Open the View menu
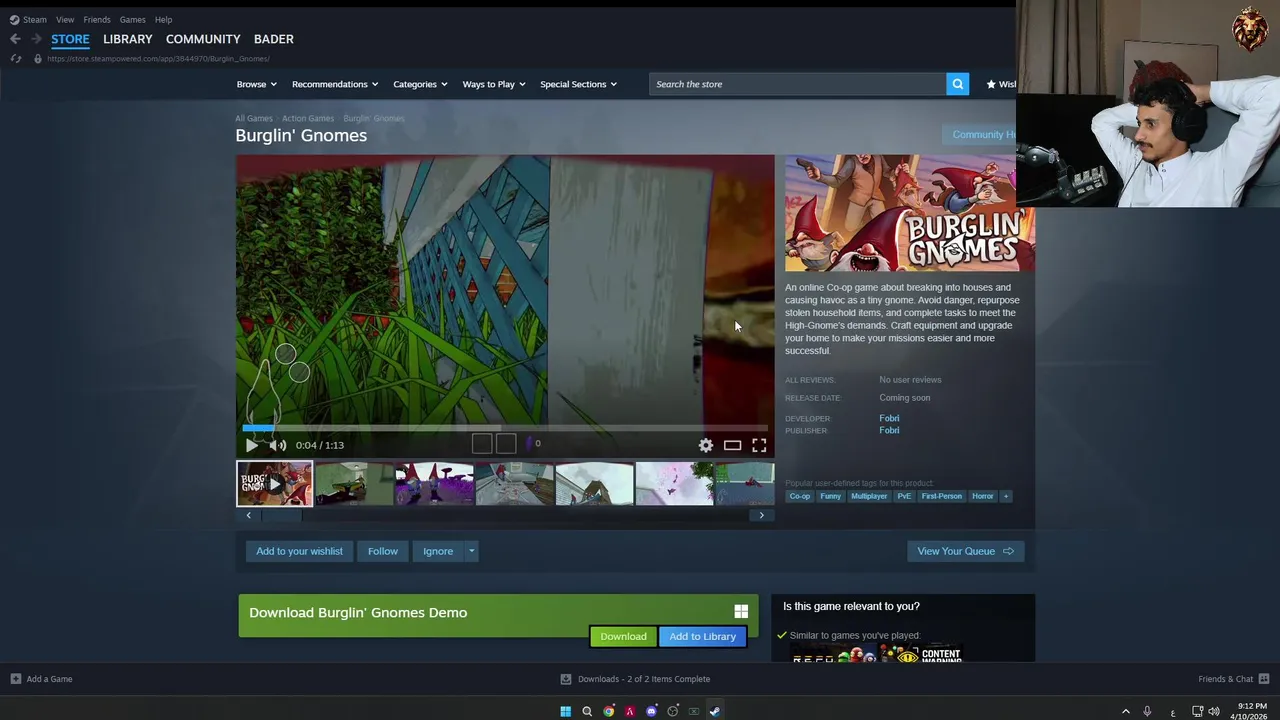Viewport: 1280px width, 720px height. [x=65, y=19]
